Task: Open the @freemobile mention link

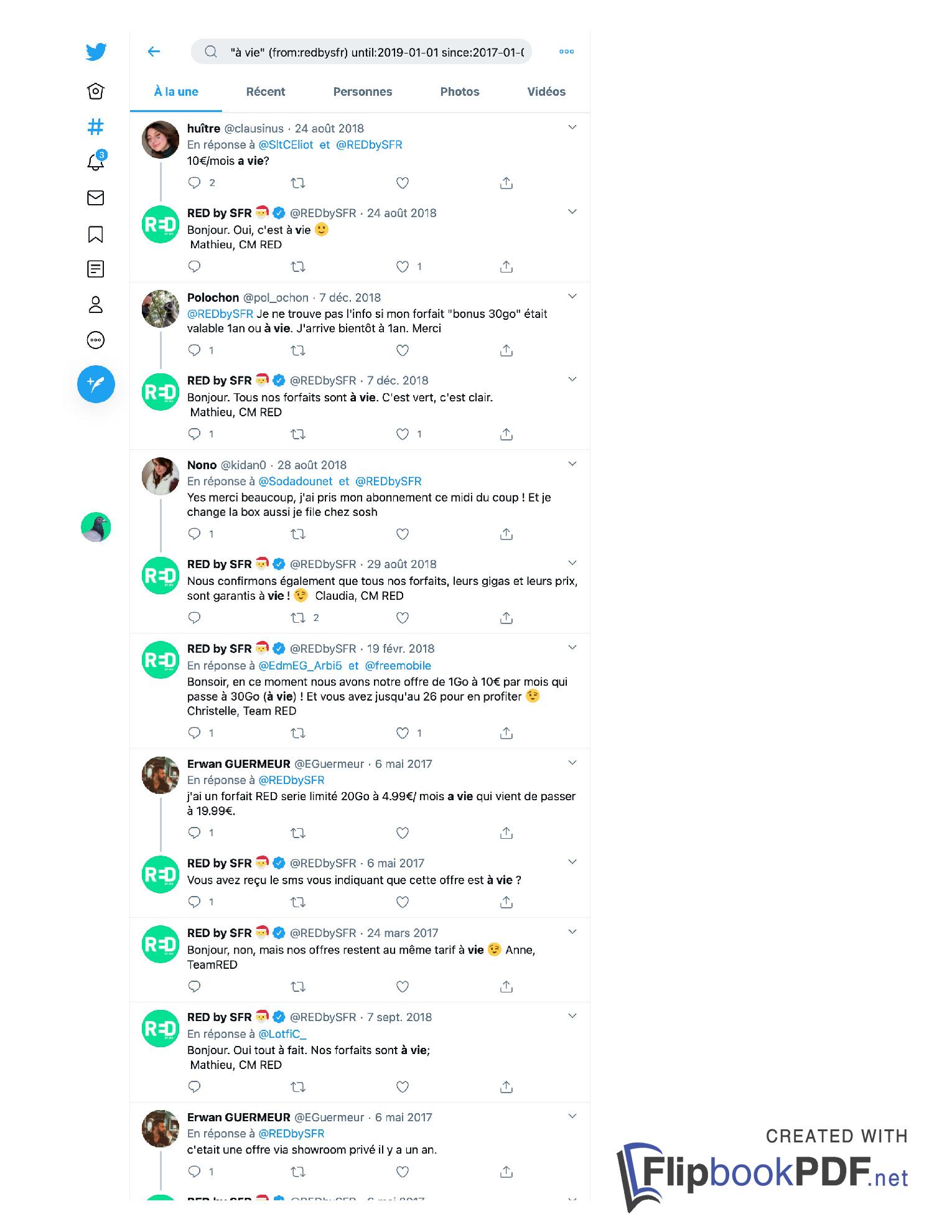Action: pyautogui.click(x=398, y=666)
